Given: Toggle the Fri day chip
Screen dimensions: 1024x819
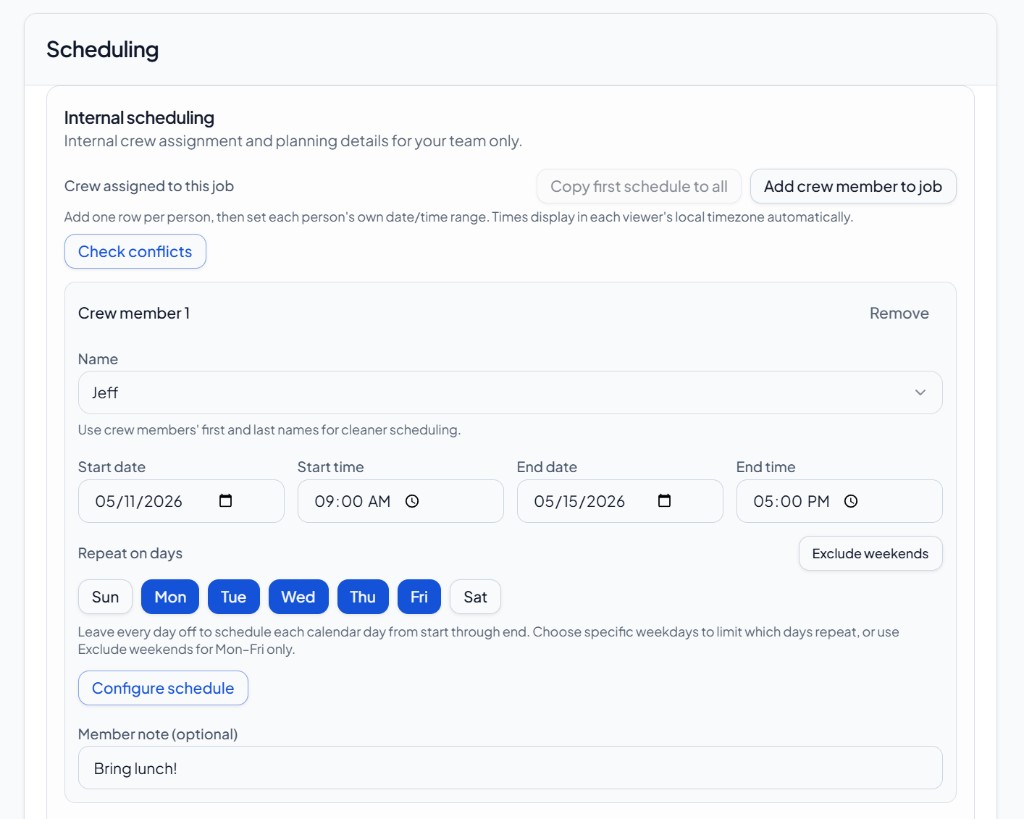Looking at the screenshot, I should click(x=419, y=597).
